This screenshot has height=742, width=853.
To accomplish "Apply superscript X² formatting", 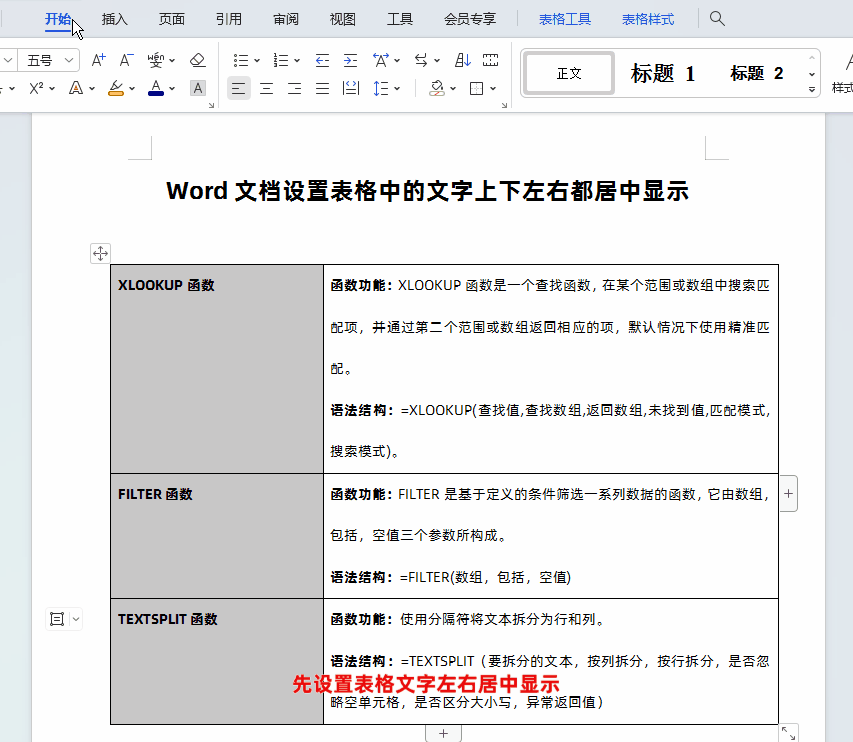I will click(36, 88).
